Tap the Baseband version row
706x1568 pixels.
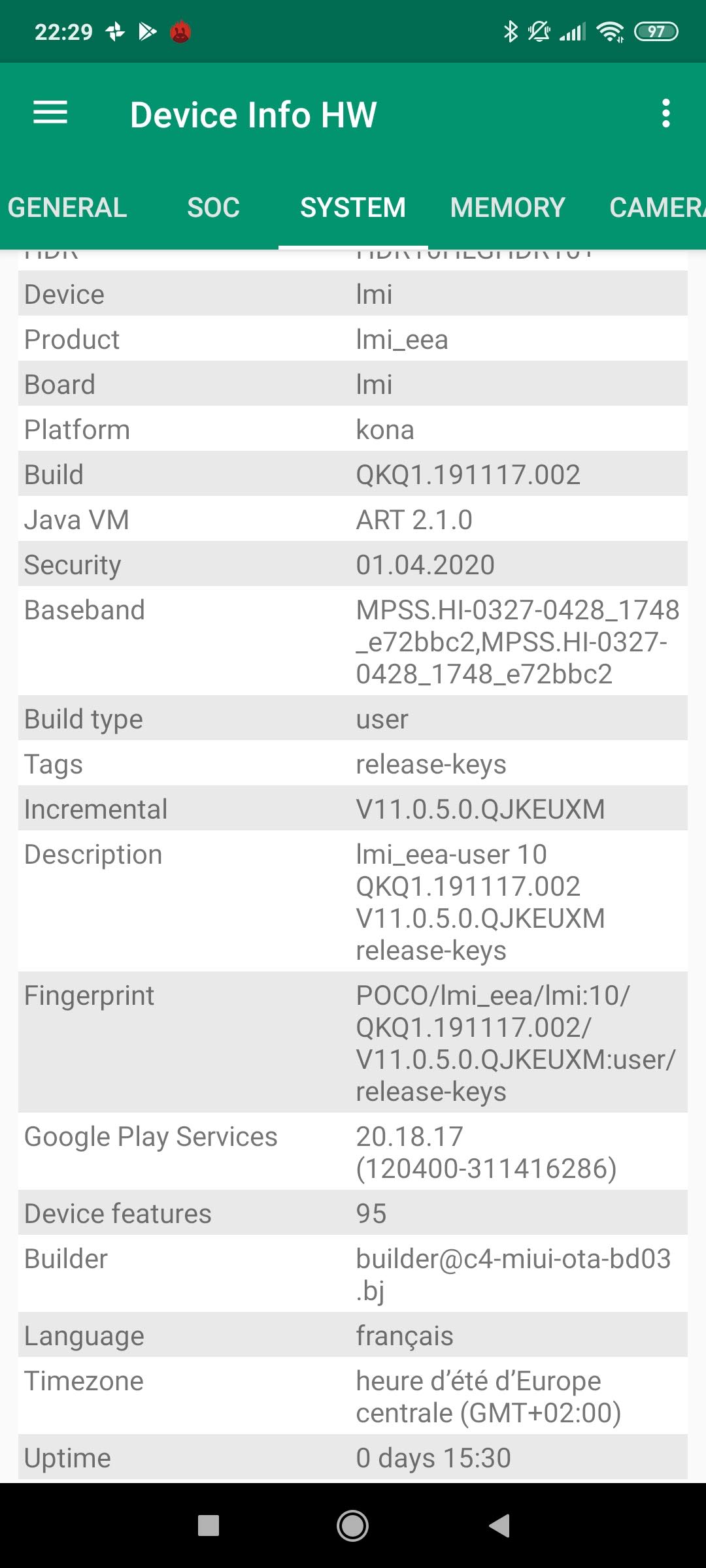click(353, 641)
